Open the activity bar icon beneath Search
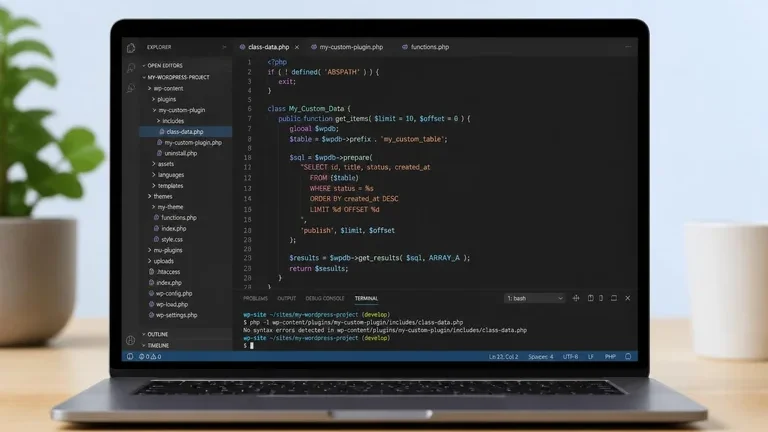768x432 pixels. pos(131,88)
